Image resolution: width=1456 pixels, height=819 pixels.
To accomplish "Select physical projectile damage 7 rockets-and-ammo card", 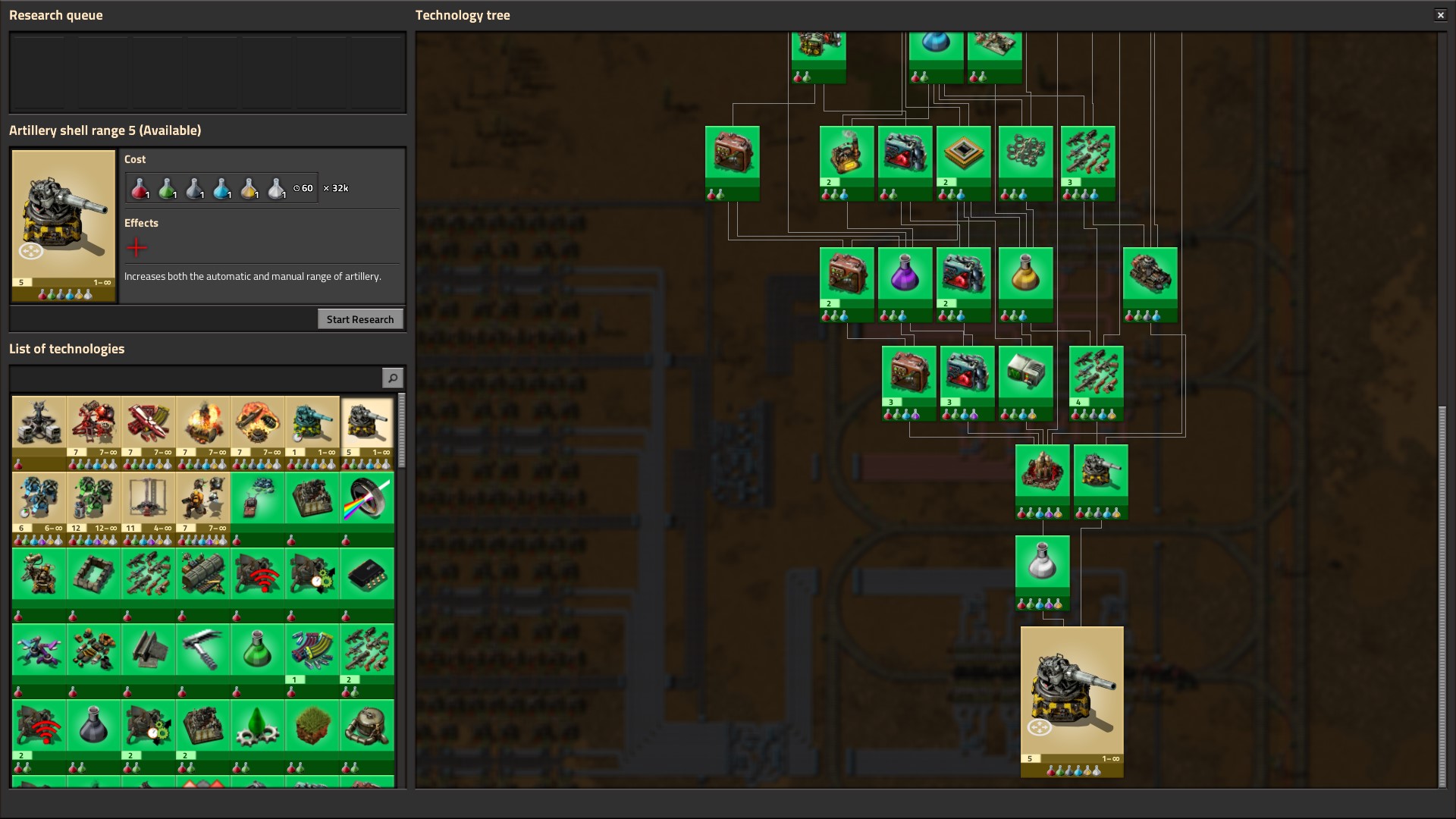I will click(x=149, y=432).
